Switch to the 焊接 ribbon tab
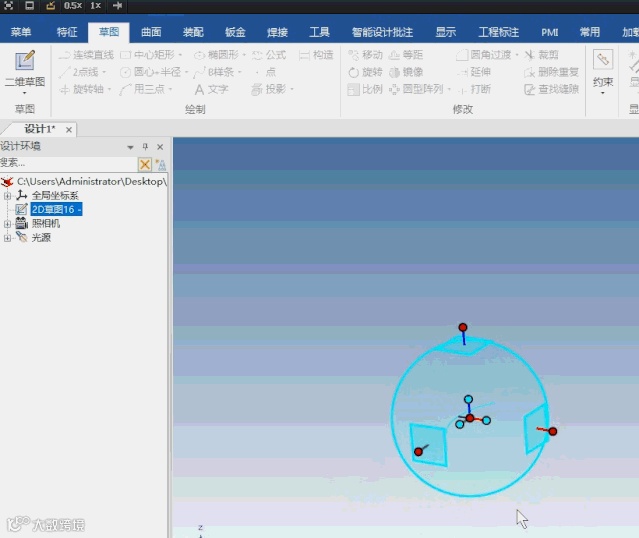This screenshot has width=639, height=538. click(x=277, y=32)
